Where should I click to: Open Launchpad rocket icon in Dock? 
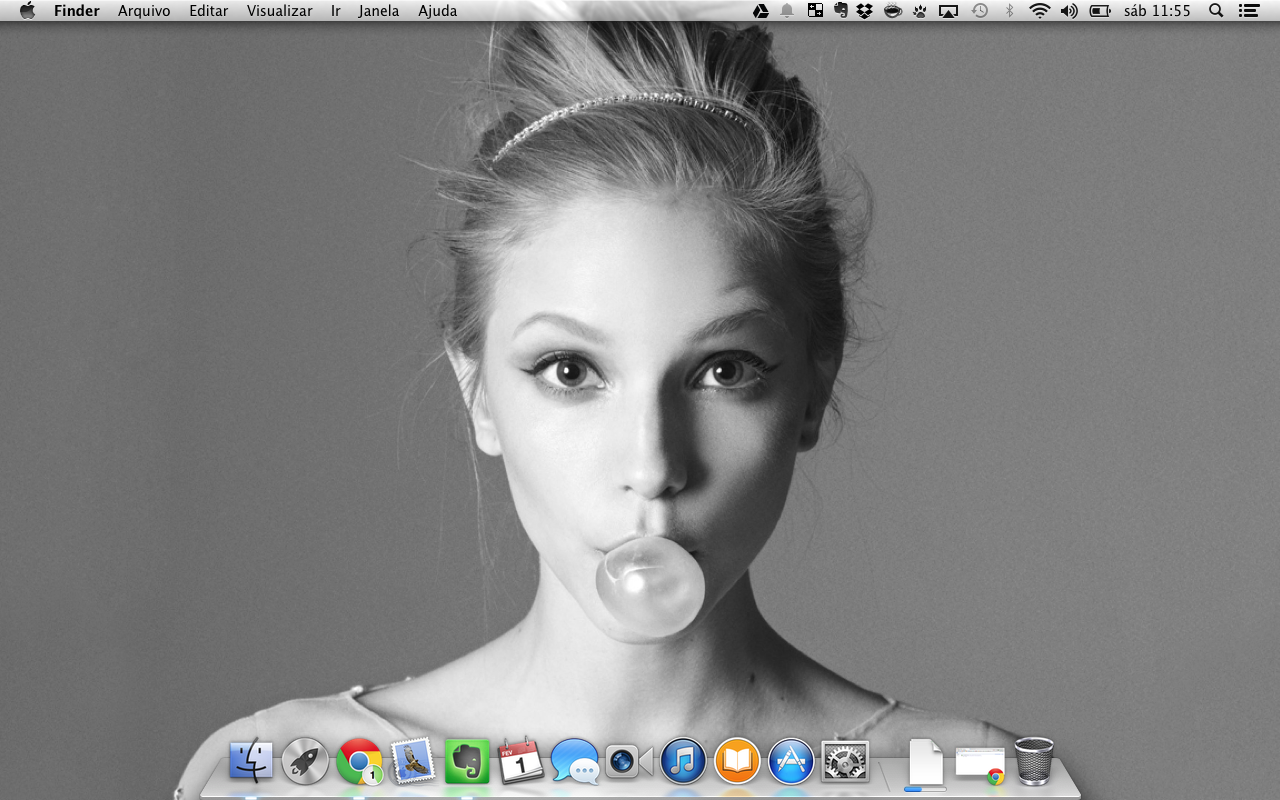[305, 761]
